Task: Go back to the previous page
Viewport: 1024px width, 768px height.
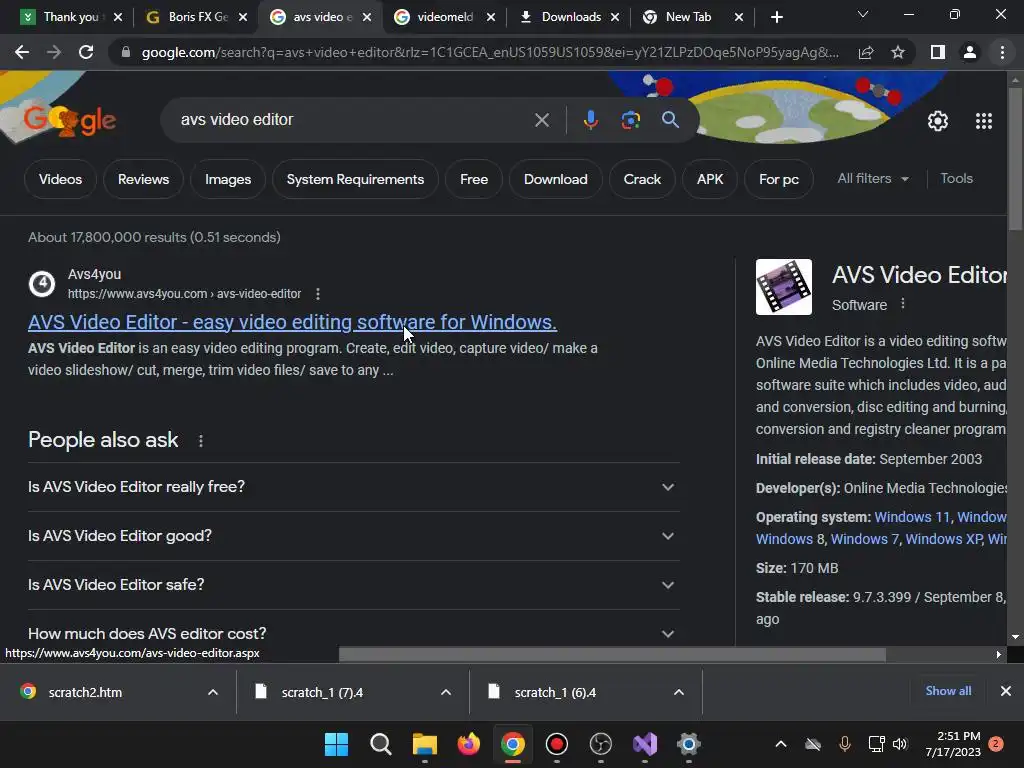Action: click(x=22, y=52)
